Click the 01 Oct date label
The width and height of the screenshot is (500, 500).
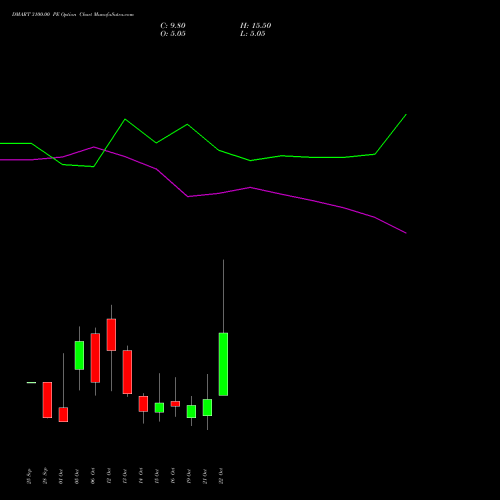click(61, 476)
